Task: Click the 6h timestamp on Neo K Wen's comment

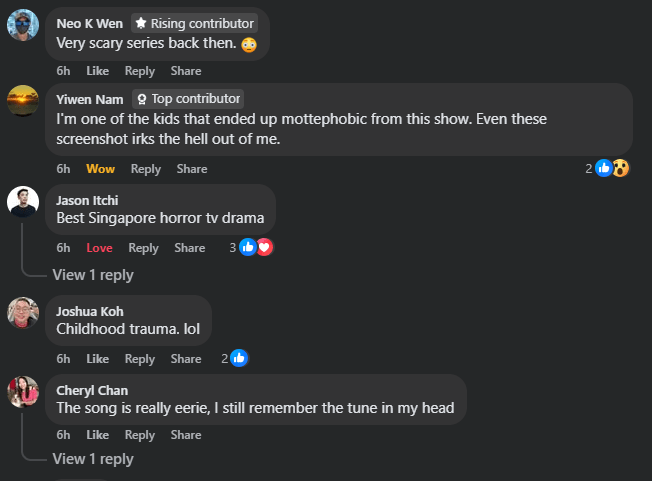Action: tap(63, 71)
